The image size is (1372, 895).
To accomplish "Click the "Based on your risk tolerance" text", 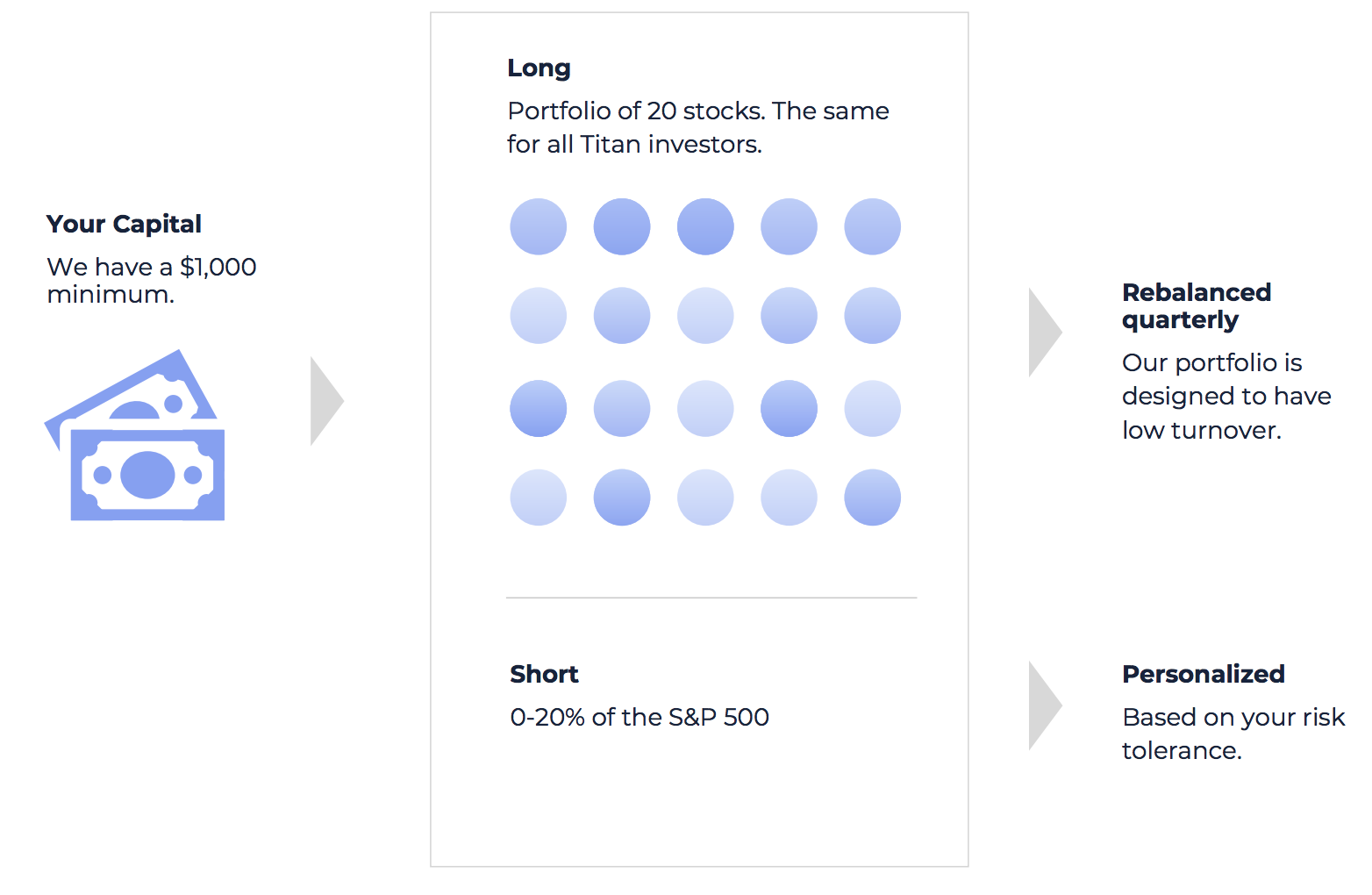I will click(x=1233, y=734).
